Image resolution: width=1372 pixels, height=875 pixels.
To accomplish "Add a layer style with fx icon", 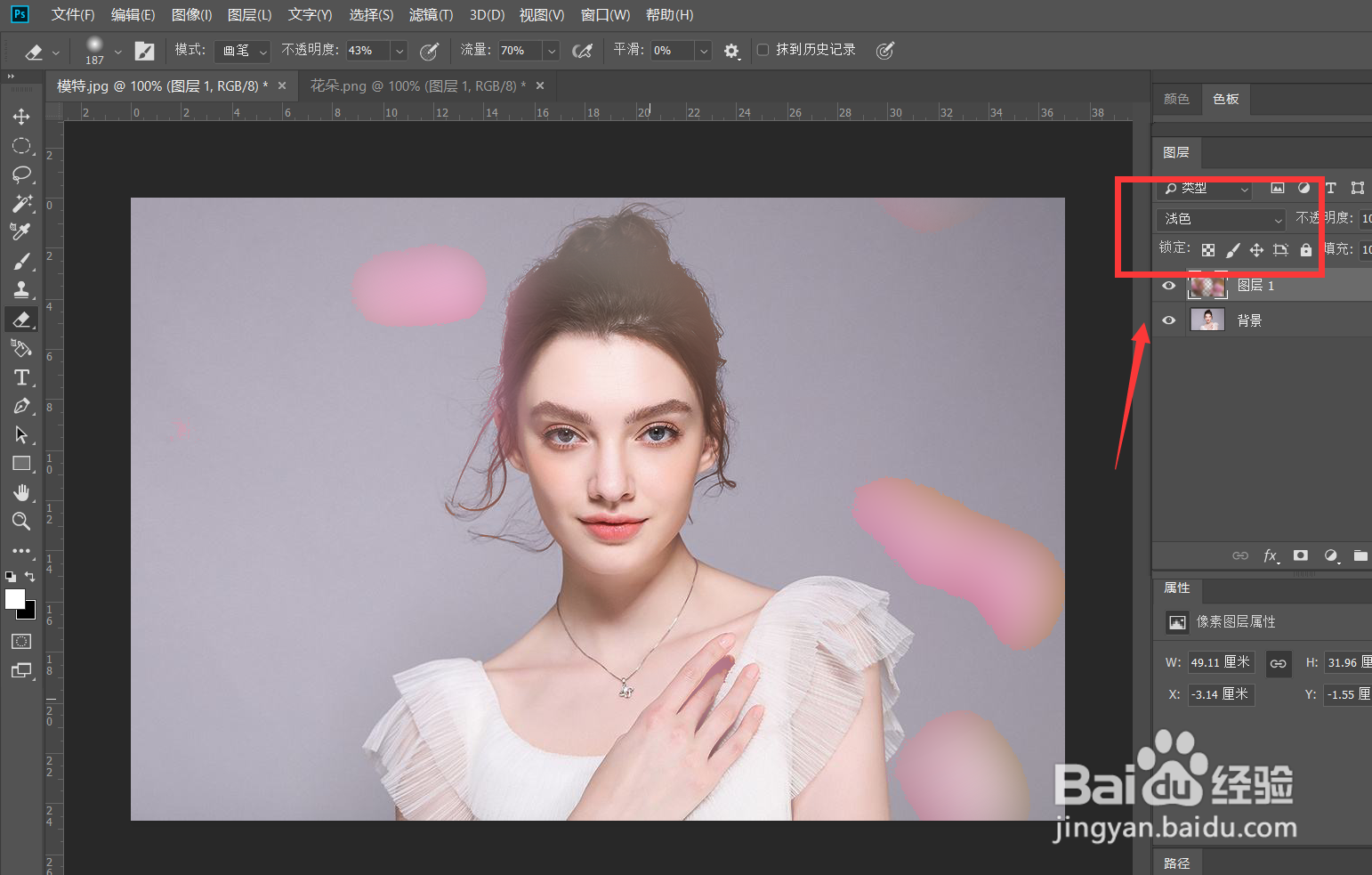I will (x=1271, y=555).
